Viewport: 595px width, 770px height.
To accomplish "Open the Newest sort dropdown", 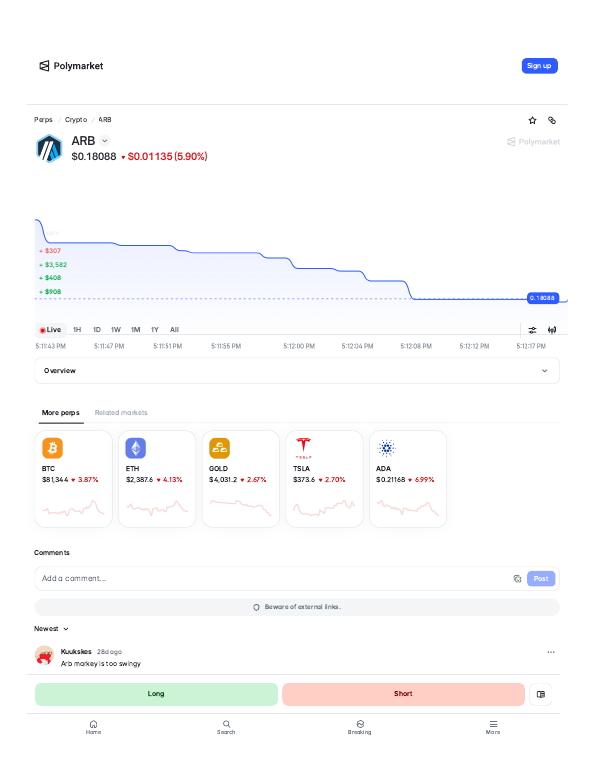I will click(51, 629).
